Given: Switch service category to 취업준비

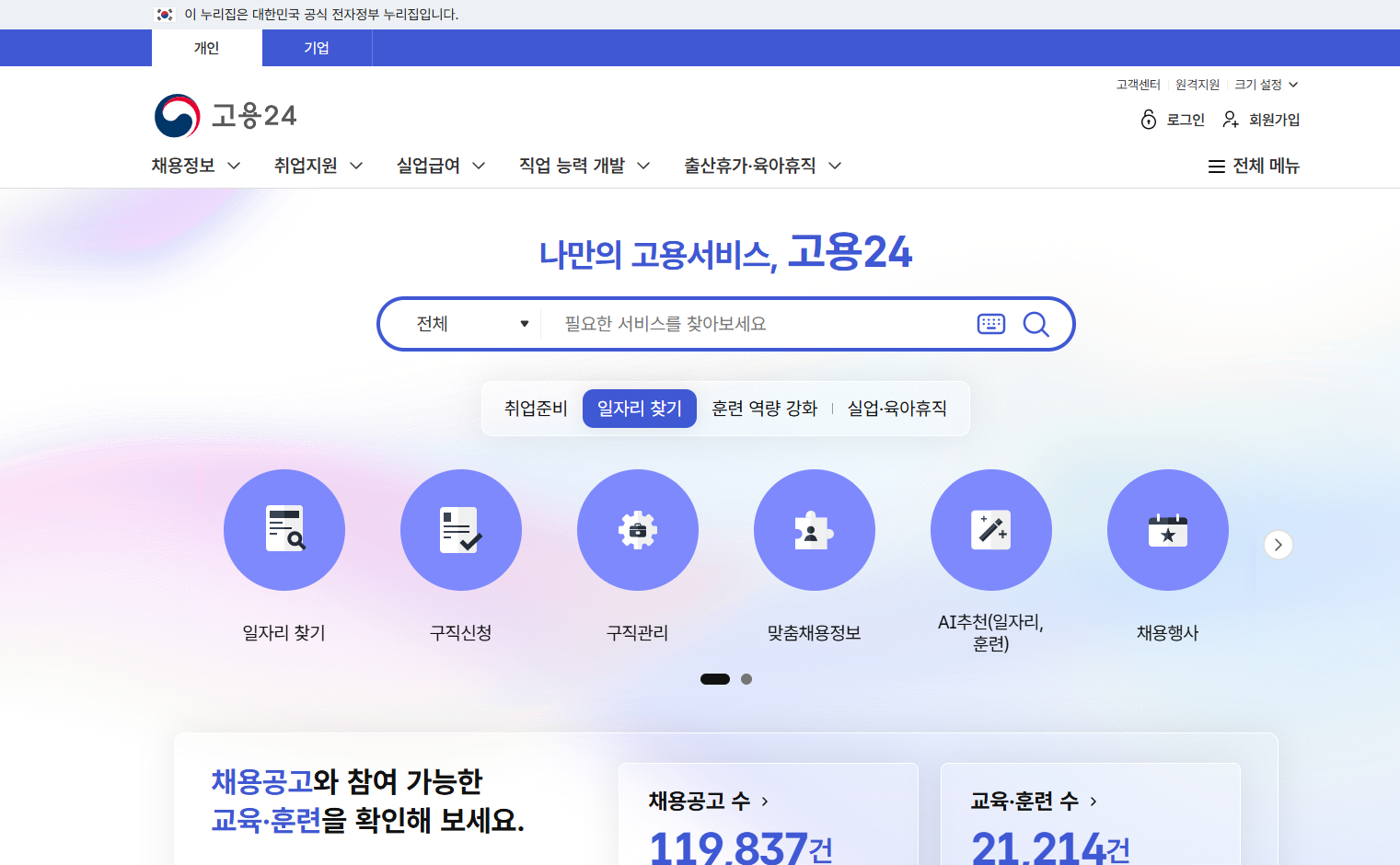Looking at the screenshot, I should coord(534,409).
